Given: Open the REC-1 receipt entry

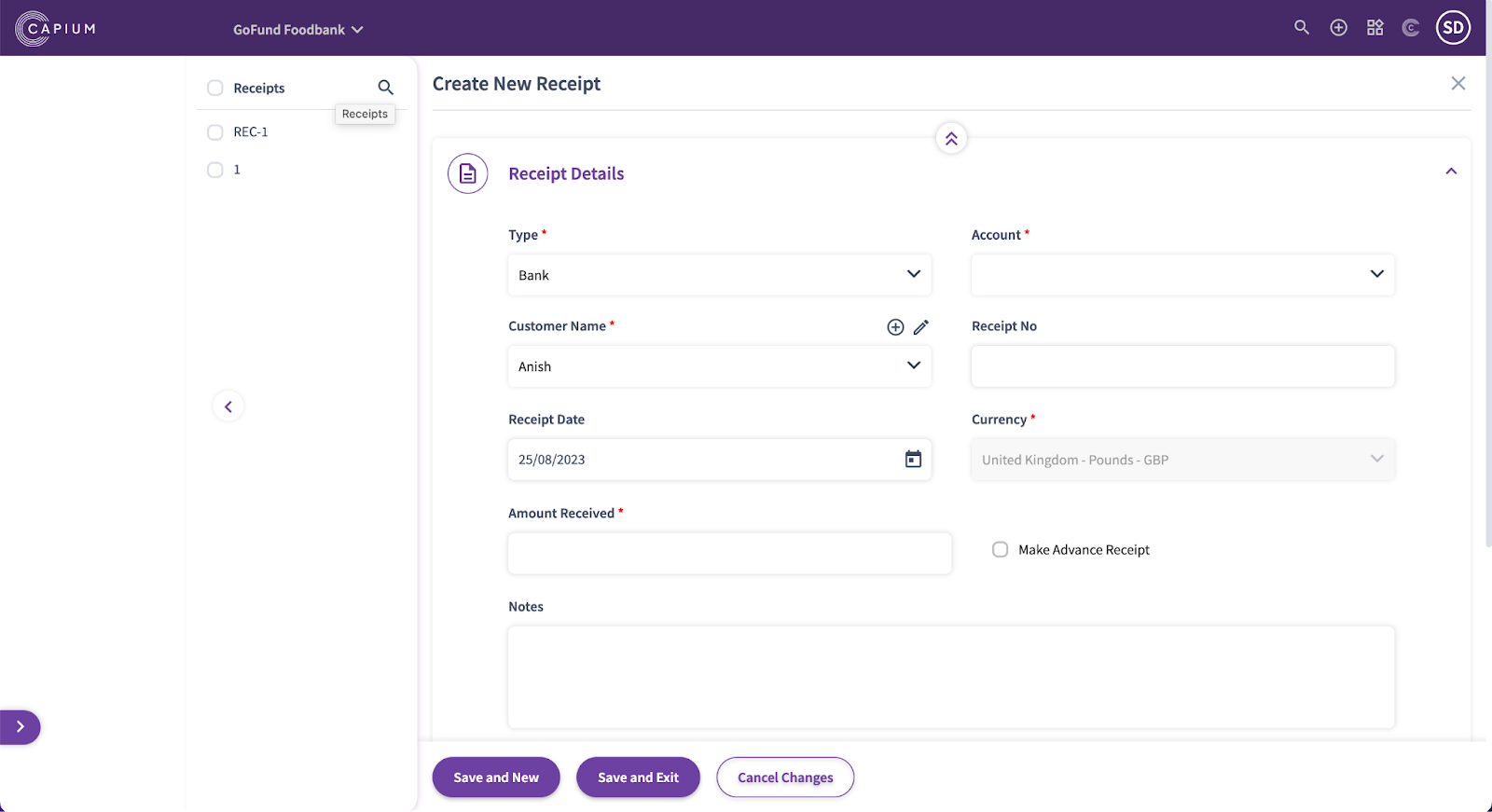Looking at the screenshot, I should point(251,132).
